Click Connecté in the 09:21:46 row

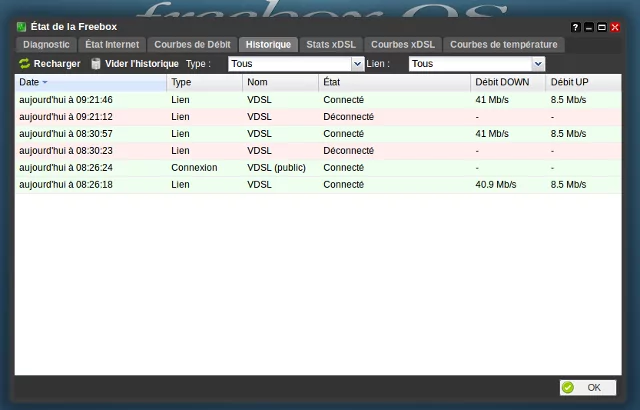pos(343,100)
